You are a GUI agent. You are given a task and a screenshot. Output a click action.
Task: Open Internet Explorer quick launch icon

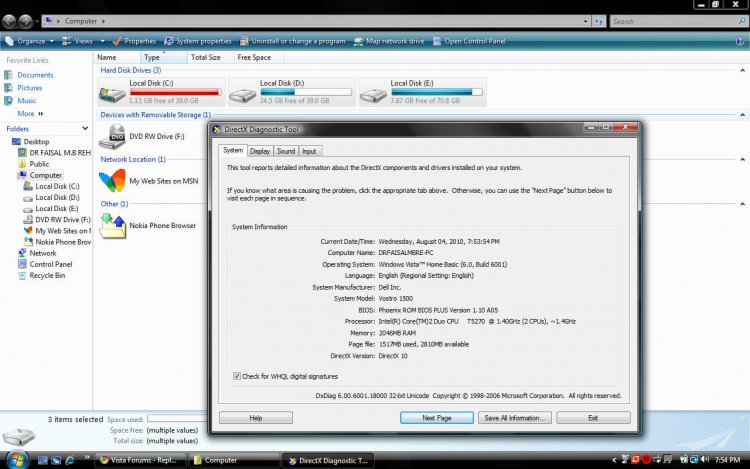tap(70, 460)
